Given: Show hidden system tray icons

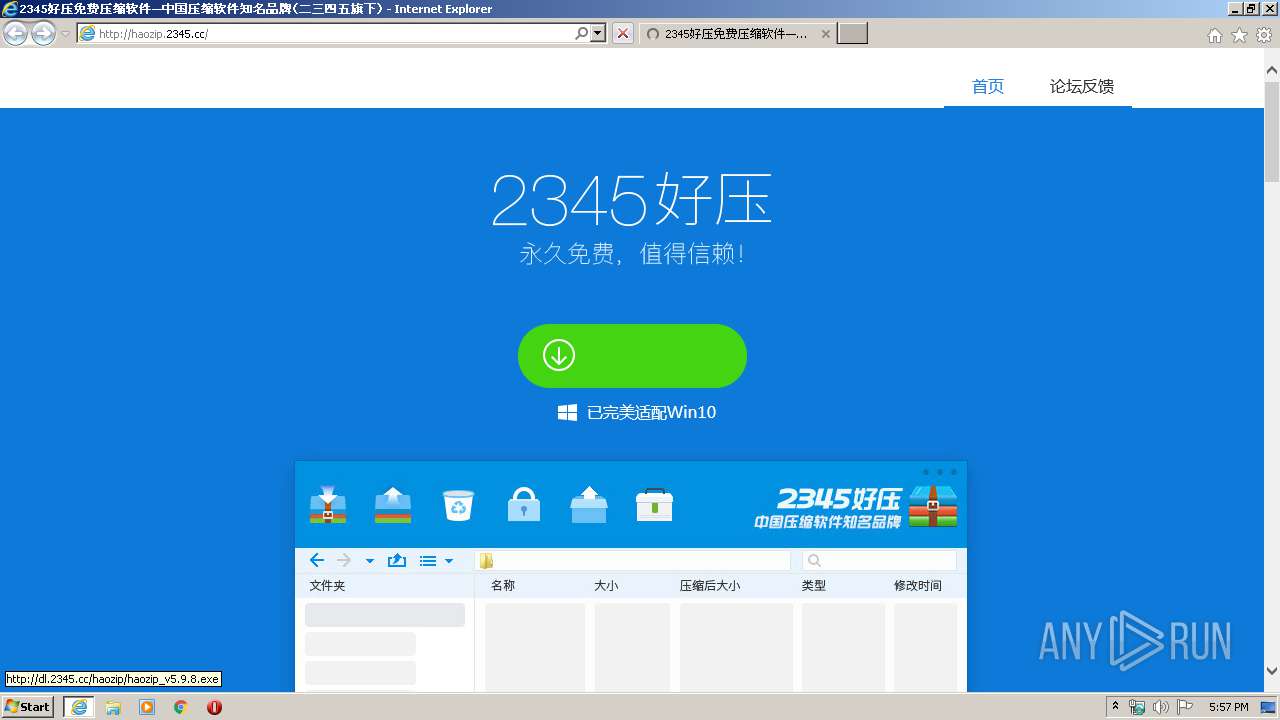Looking at the screenshot, I should click(x=1116, y=707).
